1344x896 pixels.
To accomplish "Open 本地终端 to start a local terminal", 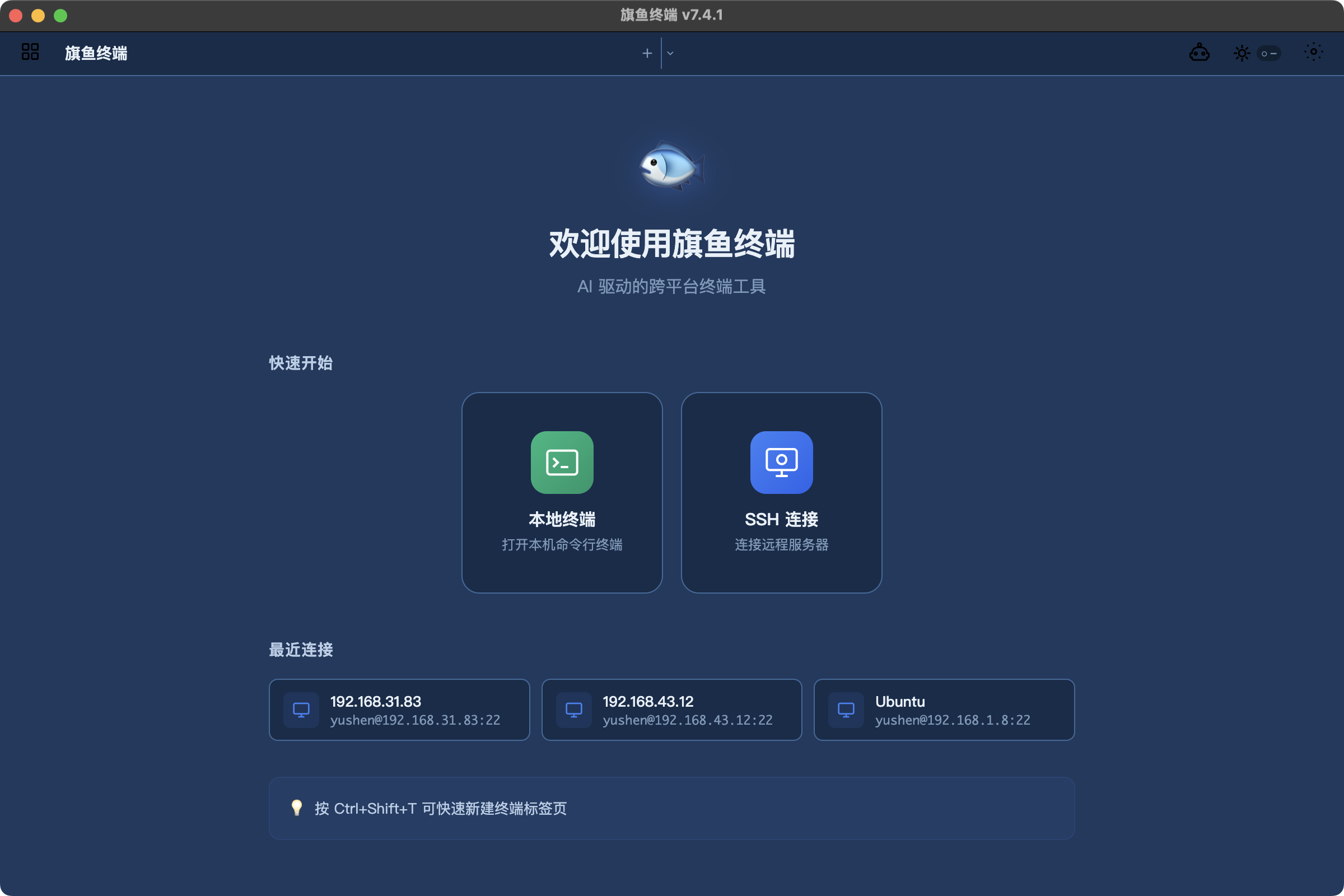I will pyautogui.click(x=562, y=492).
